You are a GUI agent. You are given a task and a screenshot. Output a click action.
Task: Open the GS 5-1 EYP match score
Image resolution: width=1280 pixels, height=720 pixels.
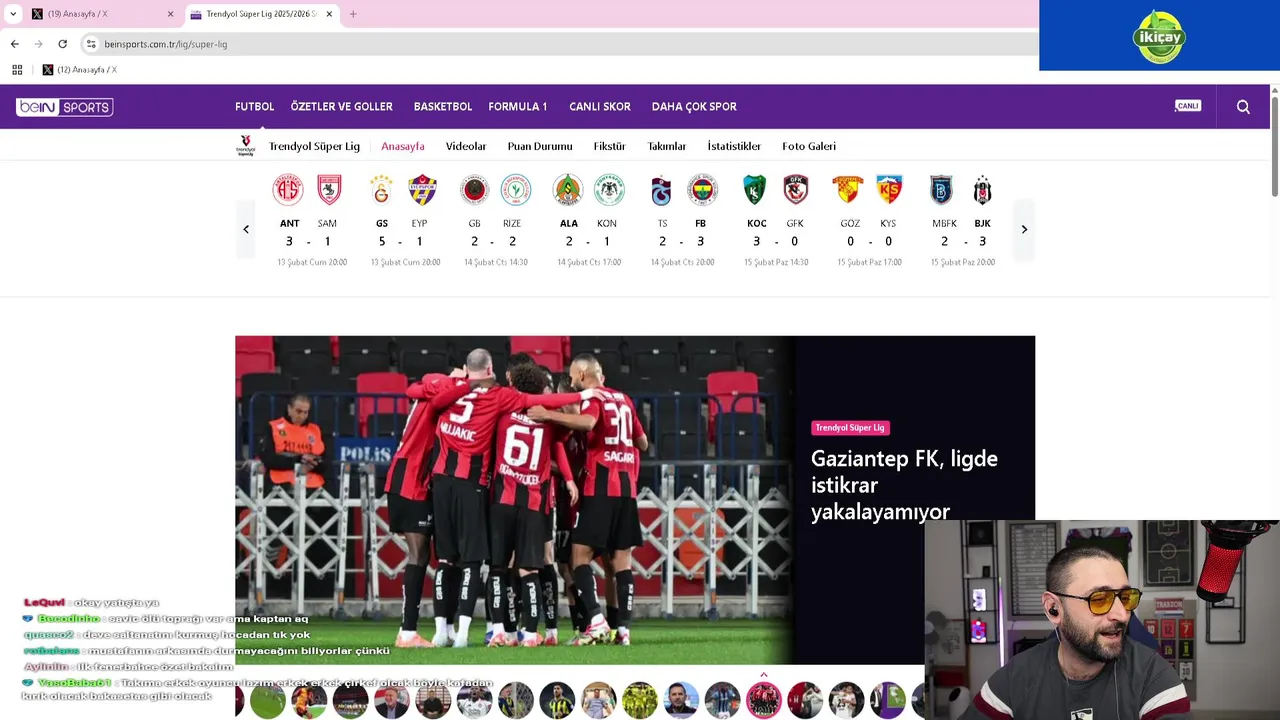(401, 241)
